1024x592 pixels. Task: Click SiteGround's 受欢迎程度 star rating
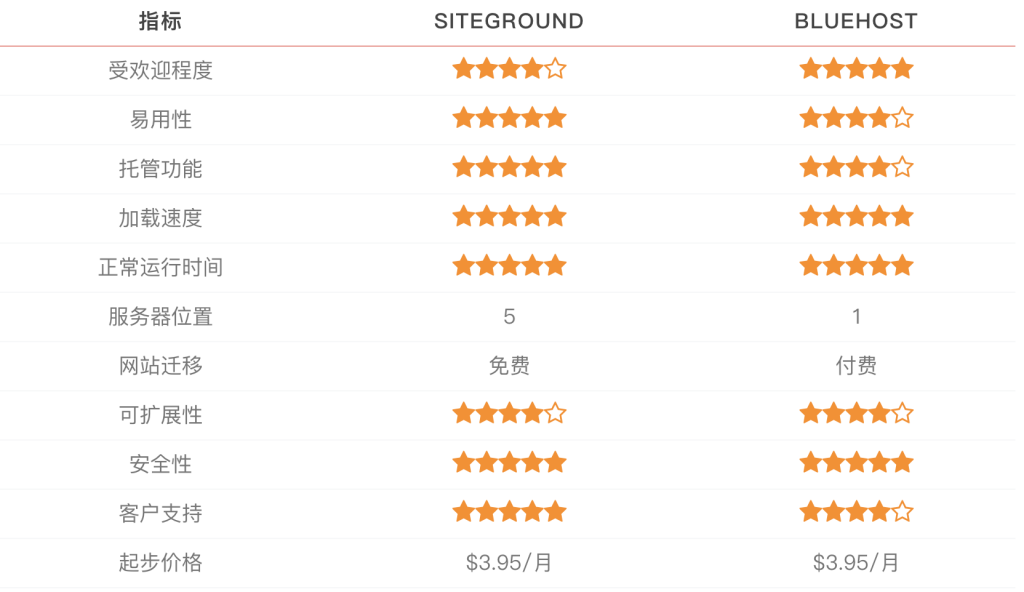point(509,69)
